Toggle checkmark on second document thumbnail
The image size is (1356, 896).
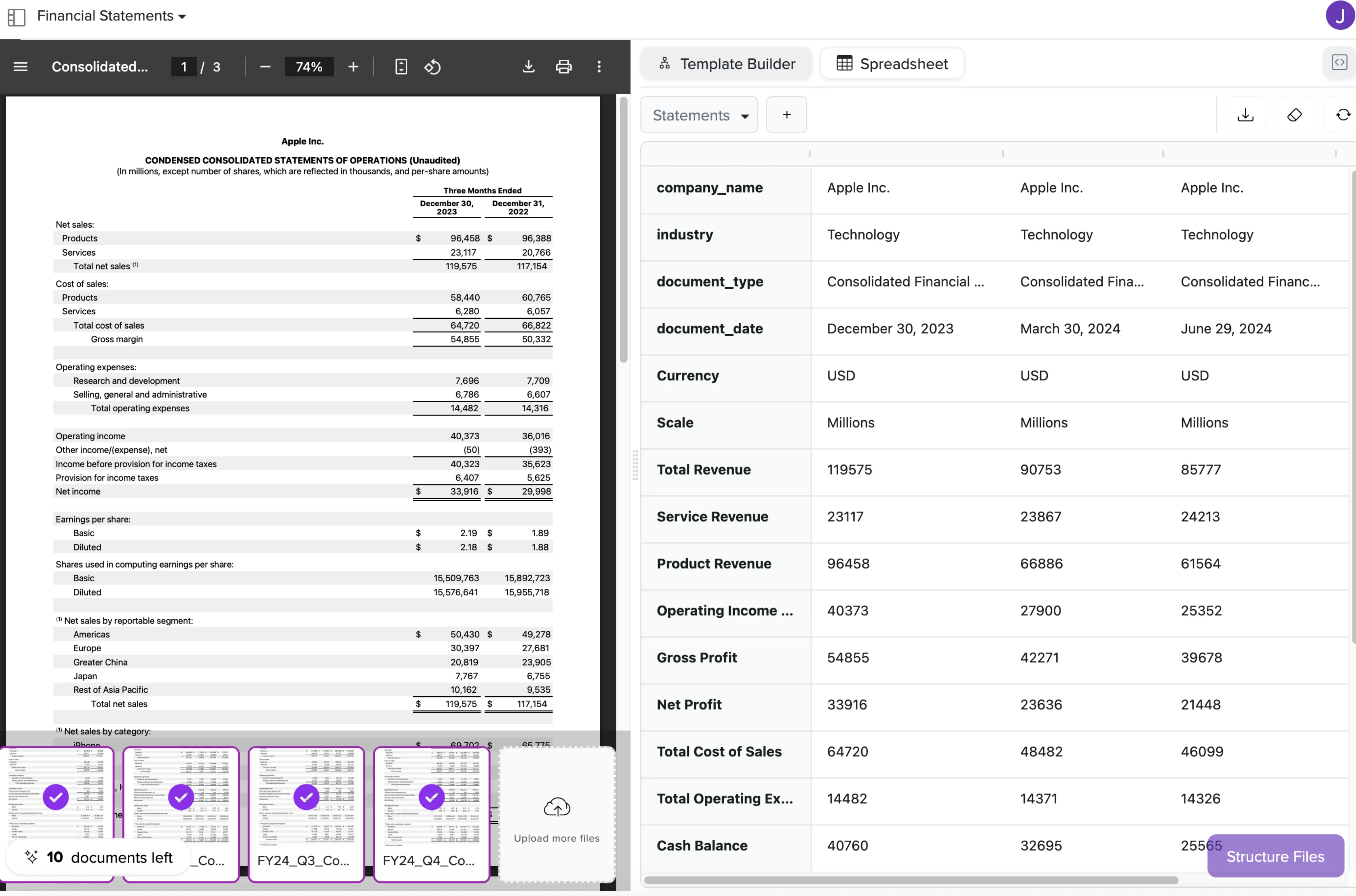181,797
